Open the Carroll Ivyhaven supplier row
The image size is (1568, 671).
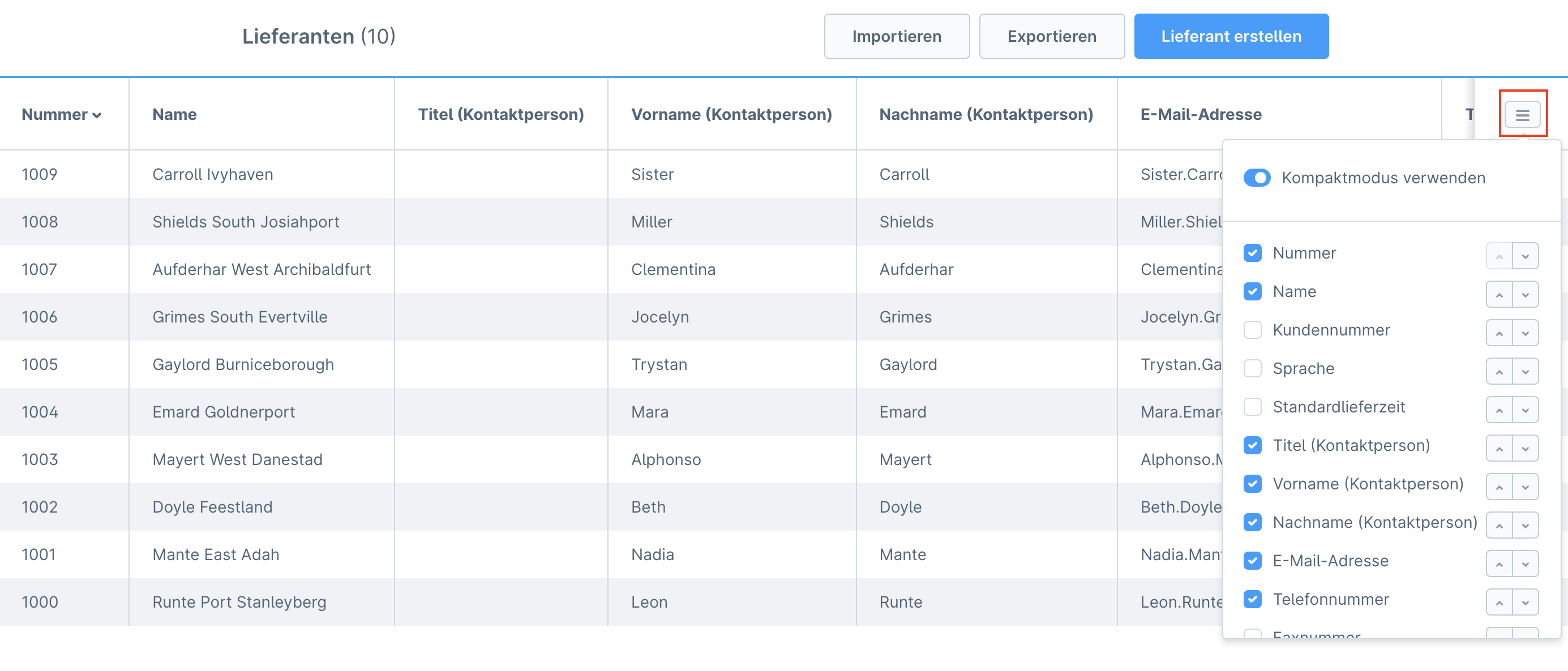(212, 175)
